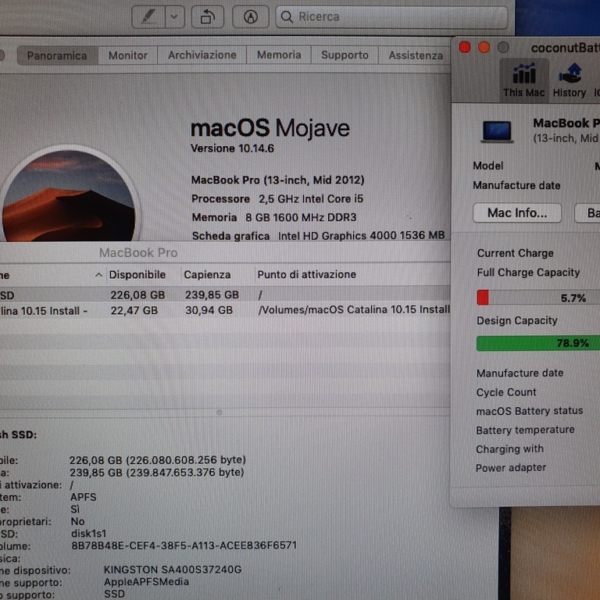600x600 pixels.
Task: Click the markup pen icon in toolbar
Action: 148,16
